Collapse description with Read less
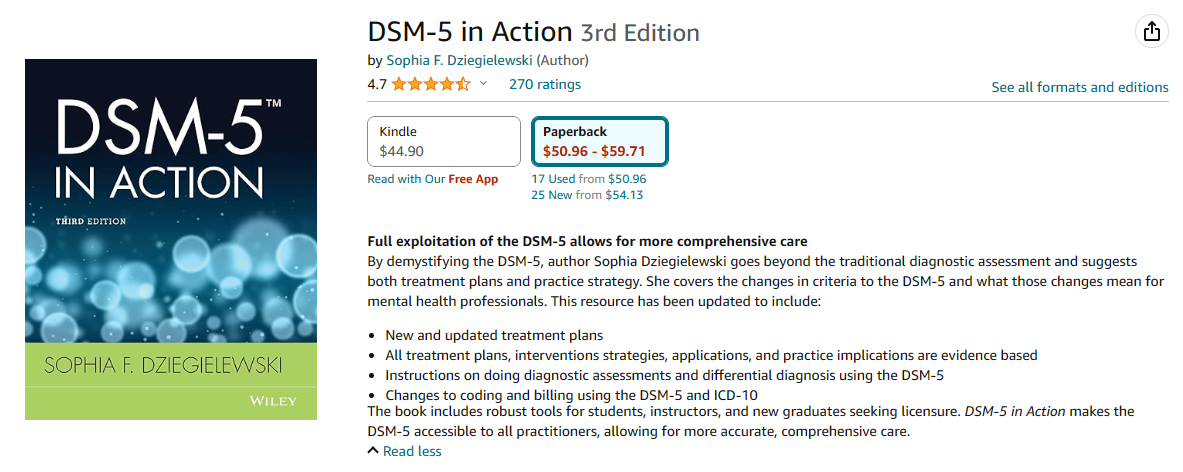The height and width of the screenshot is (472, 1183). 412,452
